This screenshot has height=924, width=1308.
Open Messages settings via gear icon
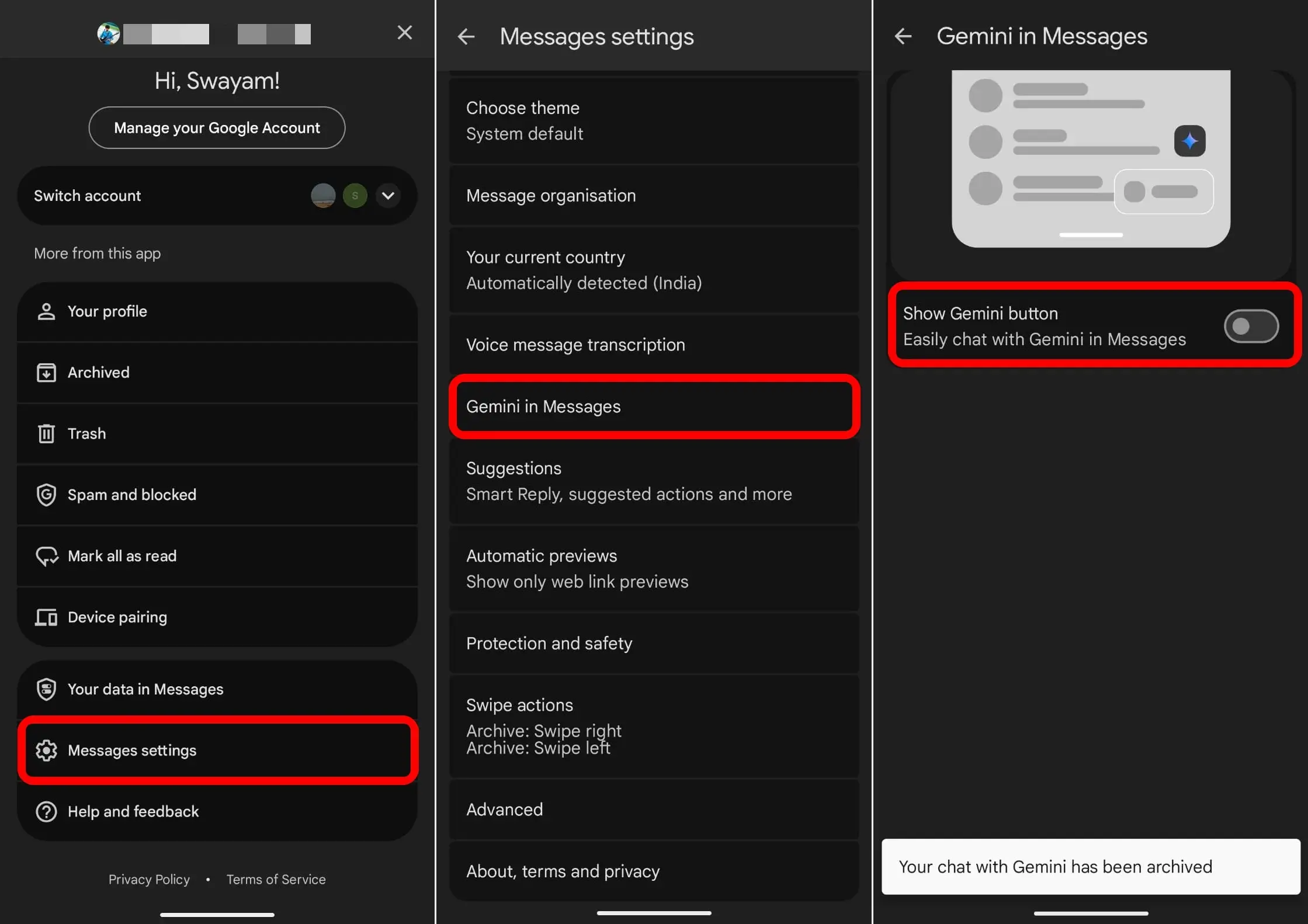click(x=47, y=751)
